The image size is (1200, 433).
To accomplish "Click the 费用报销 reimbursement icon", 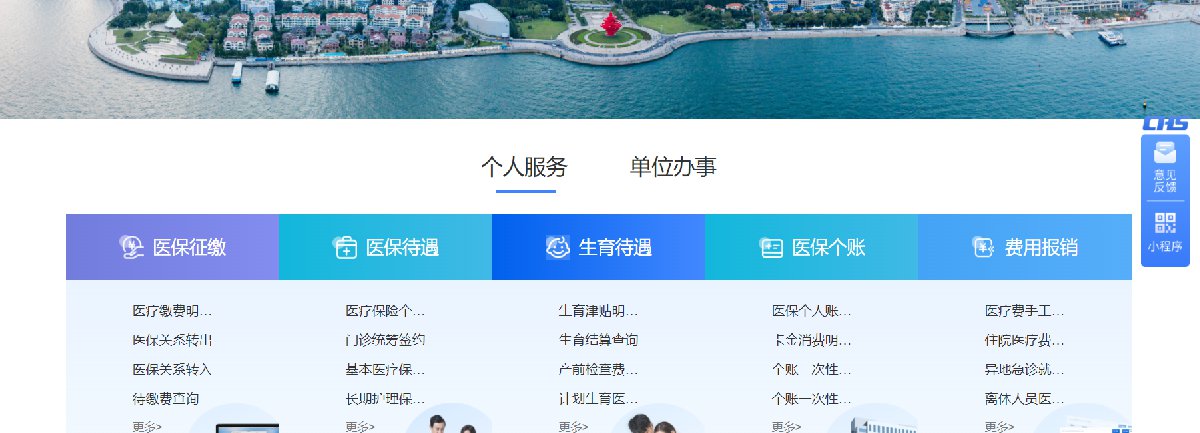I will [x=983, y=247].
